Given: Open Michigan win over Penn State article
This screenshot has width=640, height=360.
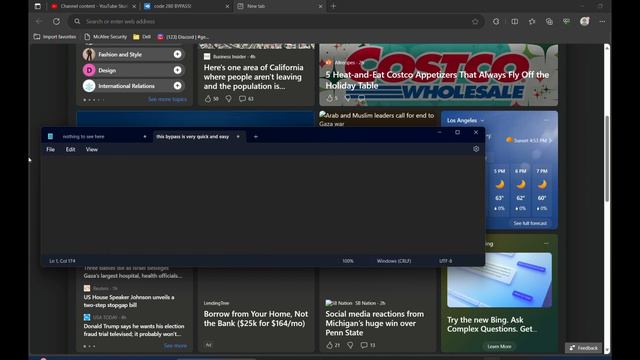Looking at the screenshot, I should 375,323.
